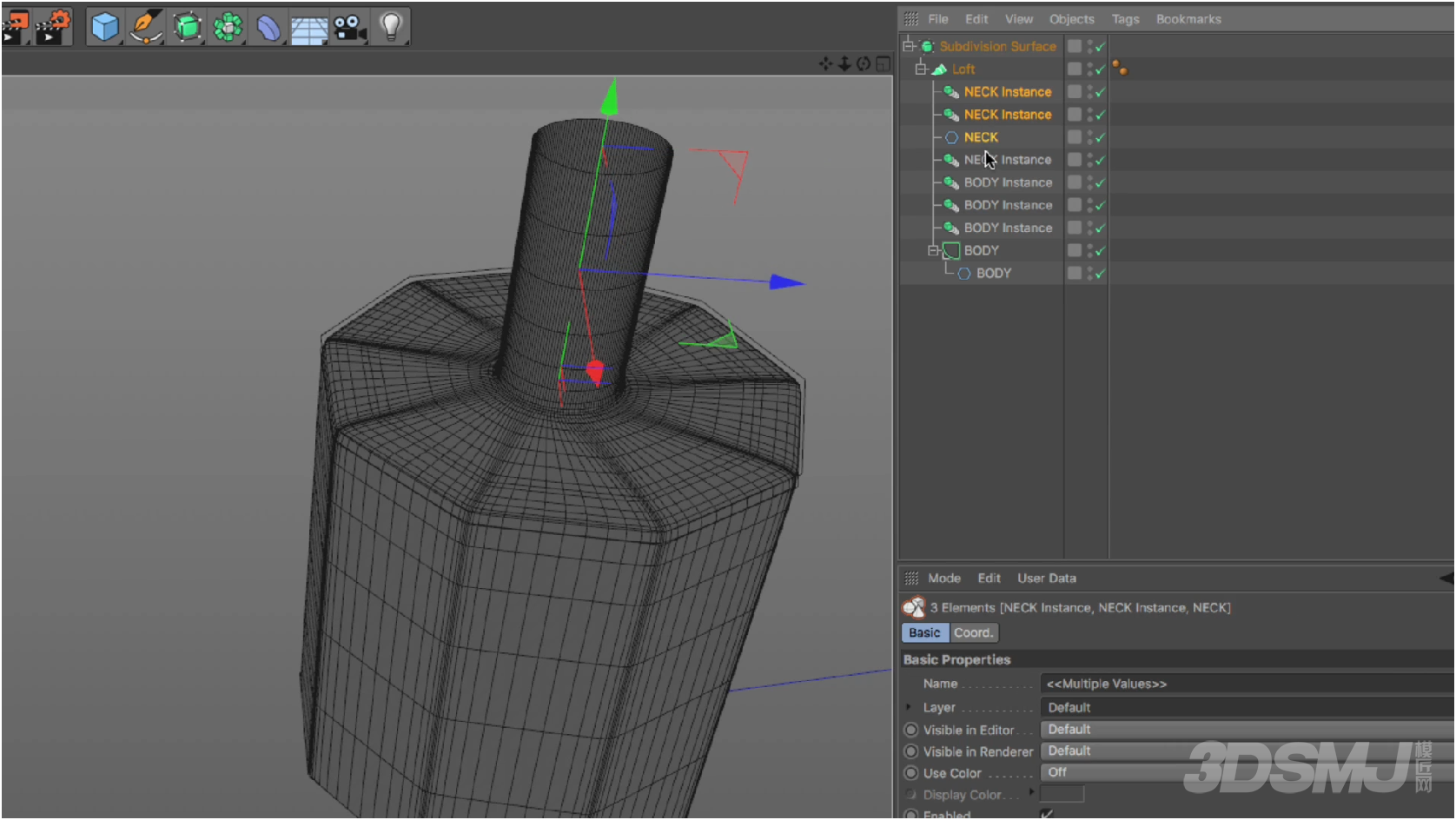Click the Layer field showing Default

pyautogui.click(x=1248, y=707)
